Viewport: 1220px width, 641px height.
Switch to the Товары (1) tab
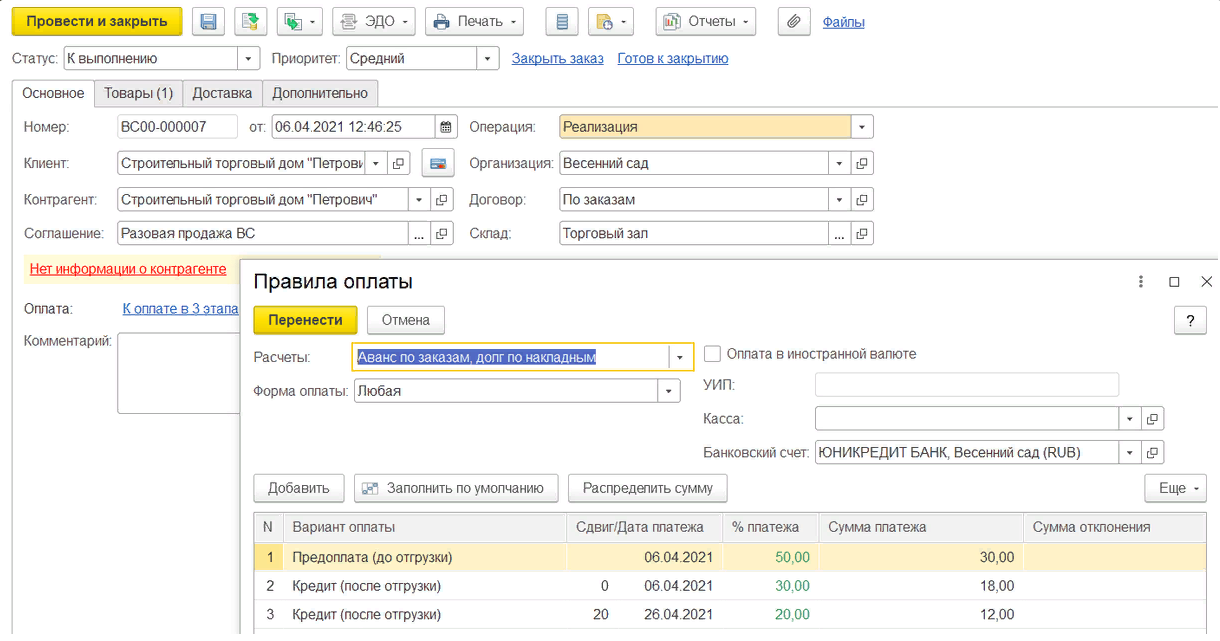point(138,93)
